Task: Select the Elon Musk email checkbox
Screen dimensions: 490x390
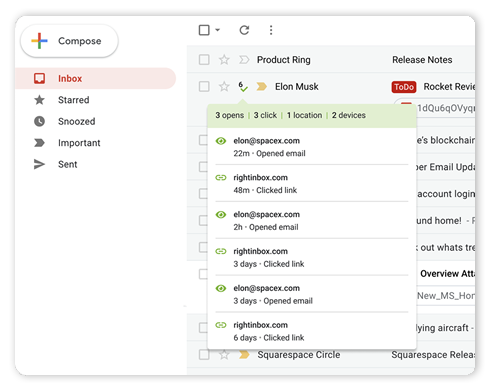Action: tap(204, 87)
